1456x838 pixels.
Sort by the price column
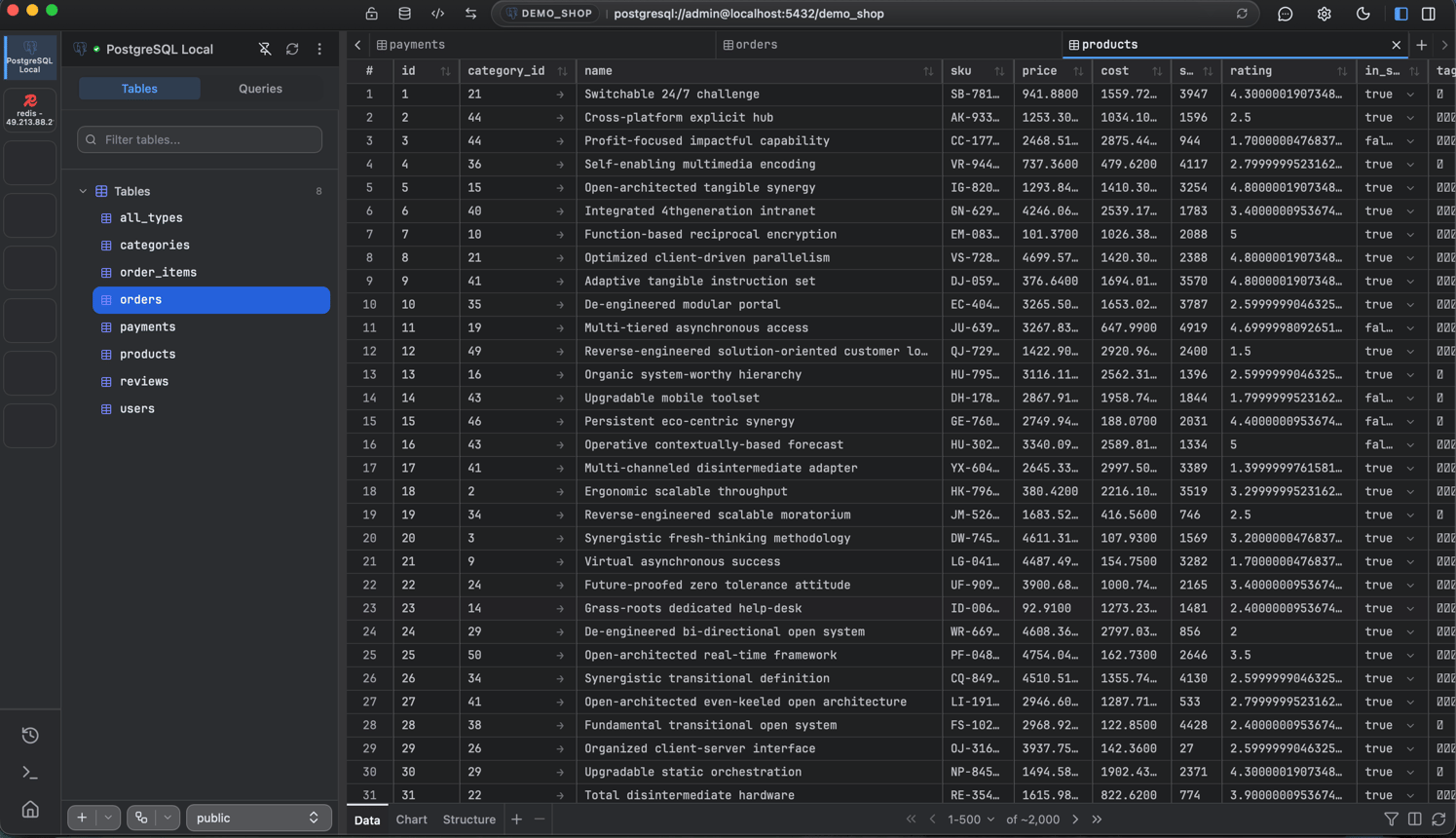click(x=1078, y=71)
